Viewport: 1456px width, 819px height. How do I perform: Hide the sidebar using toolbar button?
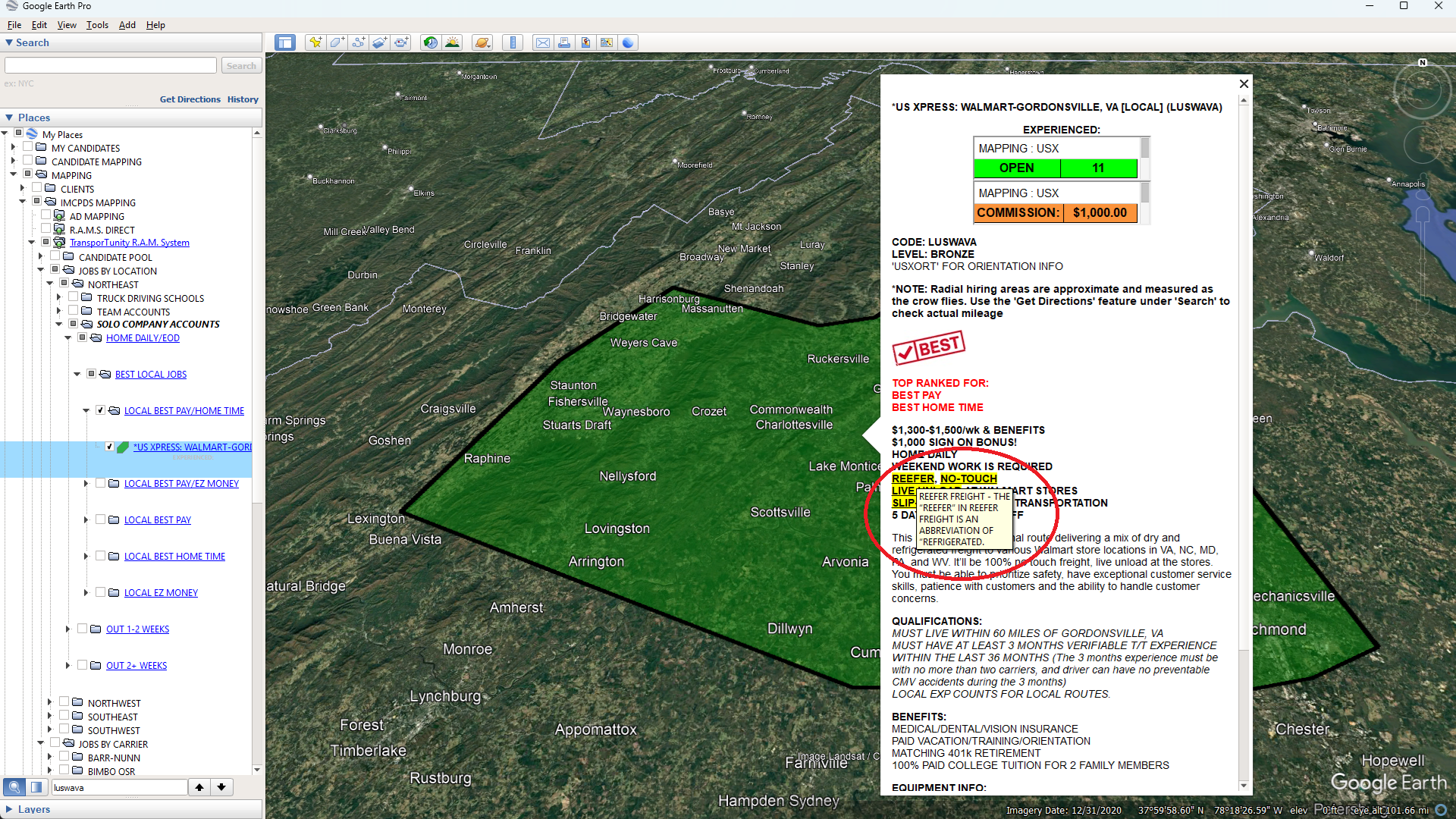(285, 42)
